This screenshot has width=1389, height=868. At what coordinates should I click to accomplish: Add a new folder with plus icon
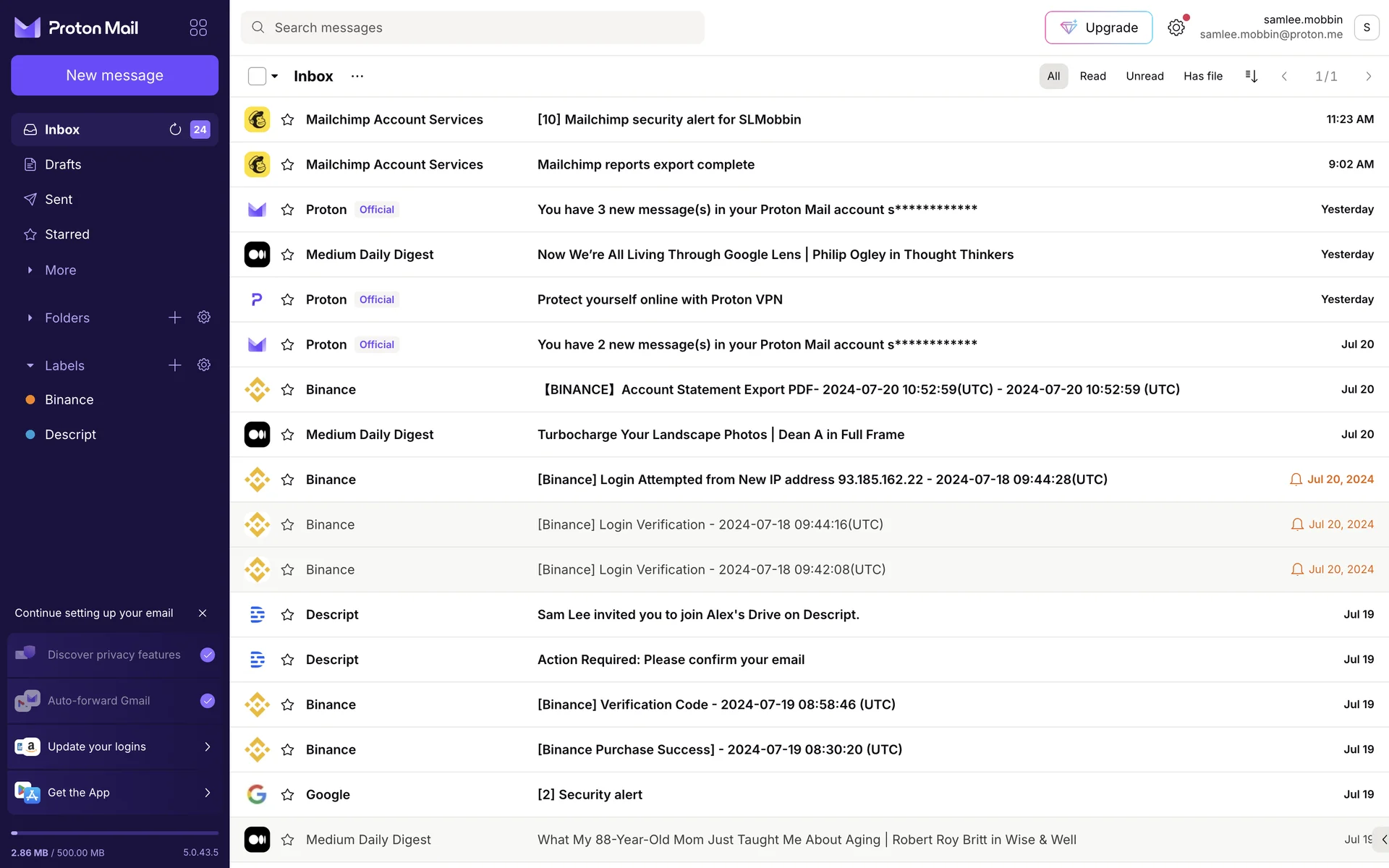pyautogui.click(x=175, y=318)
